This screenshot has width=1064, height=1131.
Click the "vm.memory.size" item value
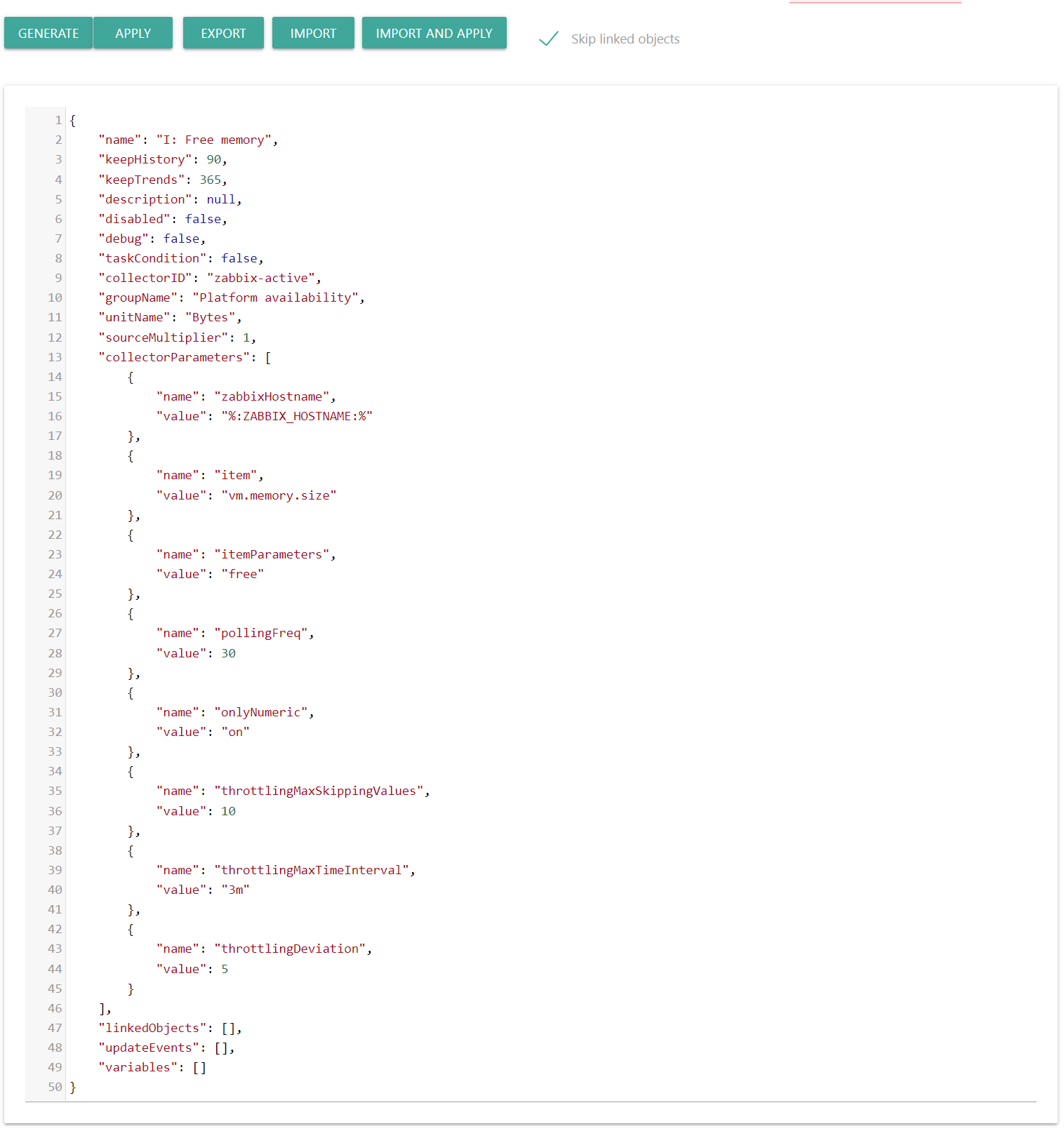pyautogui.click(x=279, y=496)
